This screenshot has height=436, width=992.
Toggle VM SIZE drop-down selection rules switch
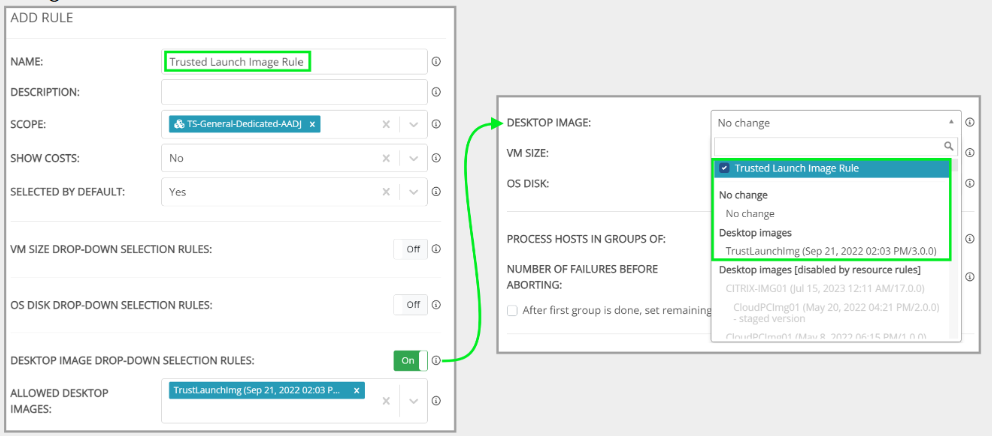click(x=410, y=249)
